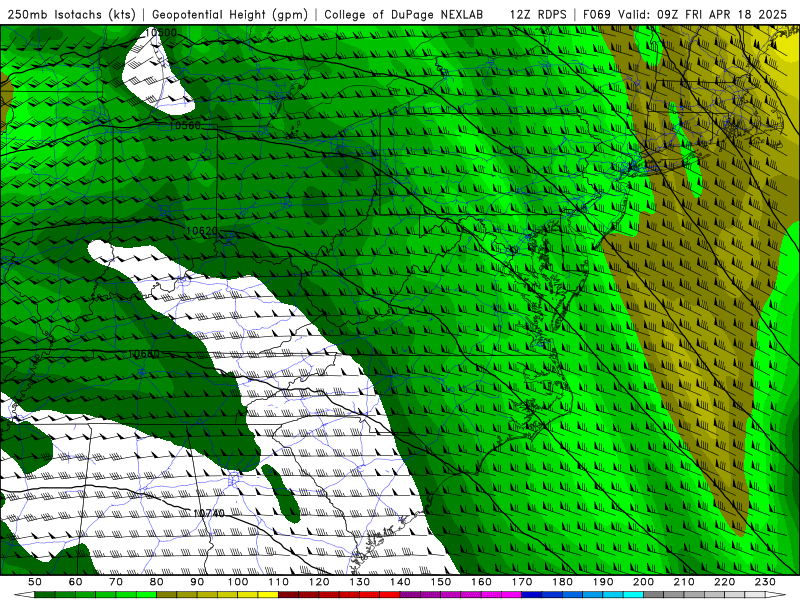800x600 pixels.
Task: Click the 10500 height contour label
Action: (x=161, y=33)
